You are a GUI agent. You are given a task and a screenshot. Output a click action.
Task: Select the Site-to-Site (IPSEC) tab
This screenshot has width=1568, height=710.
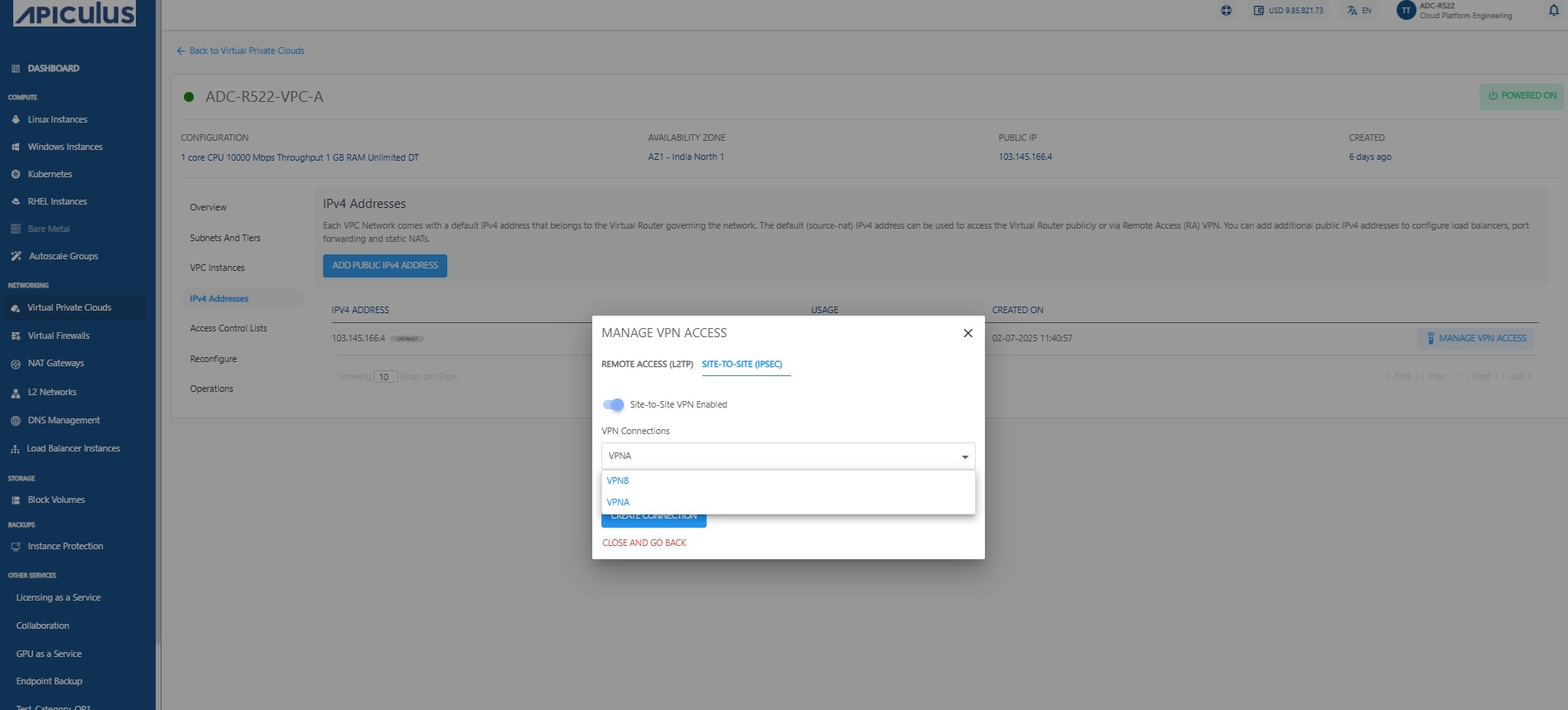(741, 364)
